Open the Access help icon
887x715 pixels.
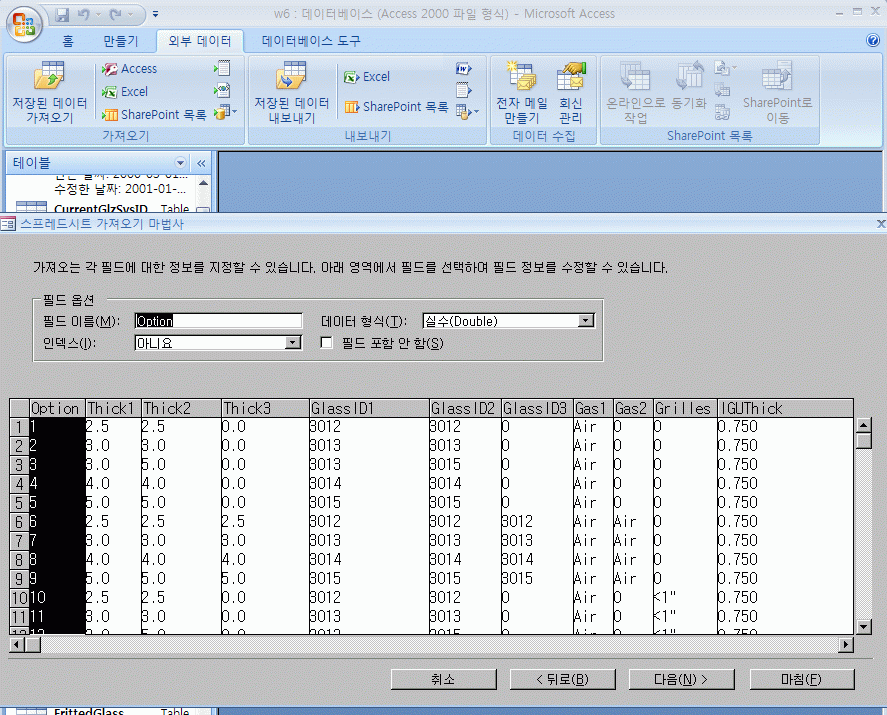point(872,41)
